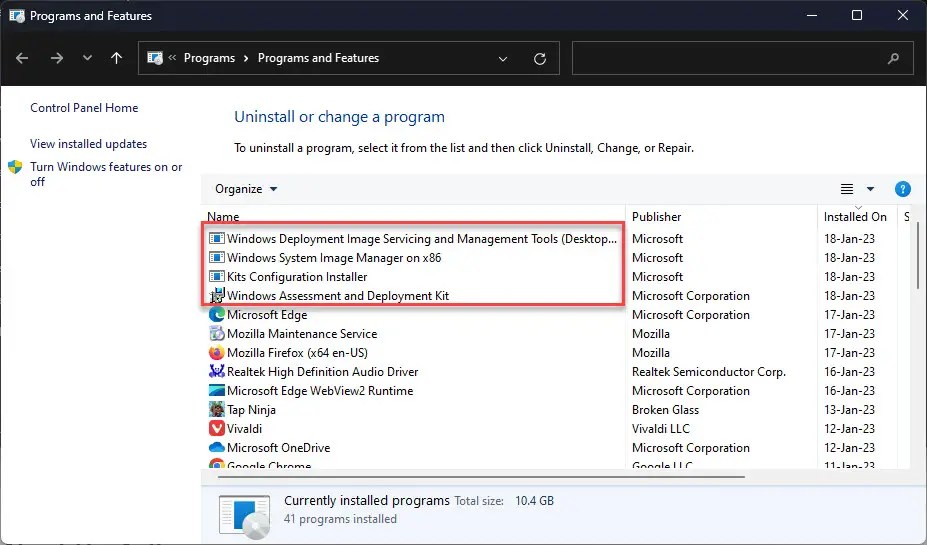This screenshot has width=927, height=545.
Task: Go back using the back arrow
Action: click(23, 58)
